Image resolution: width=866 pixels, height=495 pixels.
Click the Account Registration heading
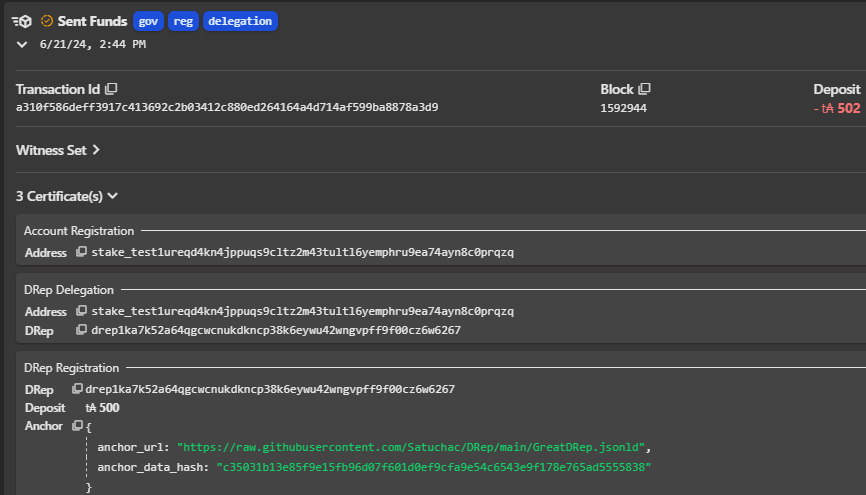[79, 231]
